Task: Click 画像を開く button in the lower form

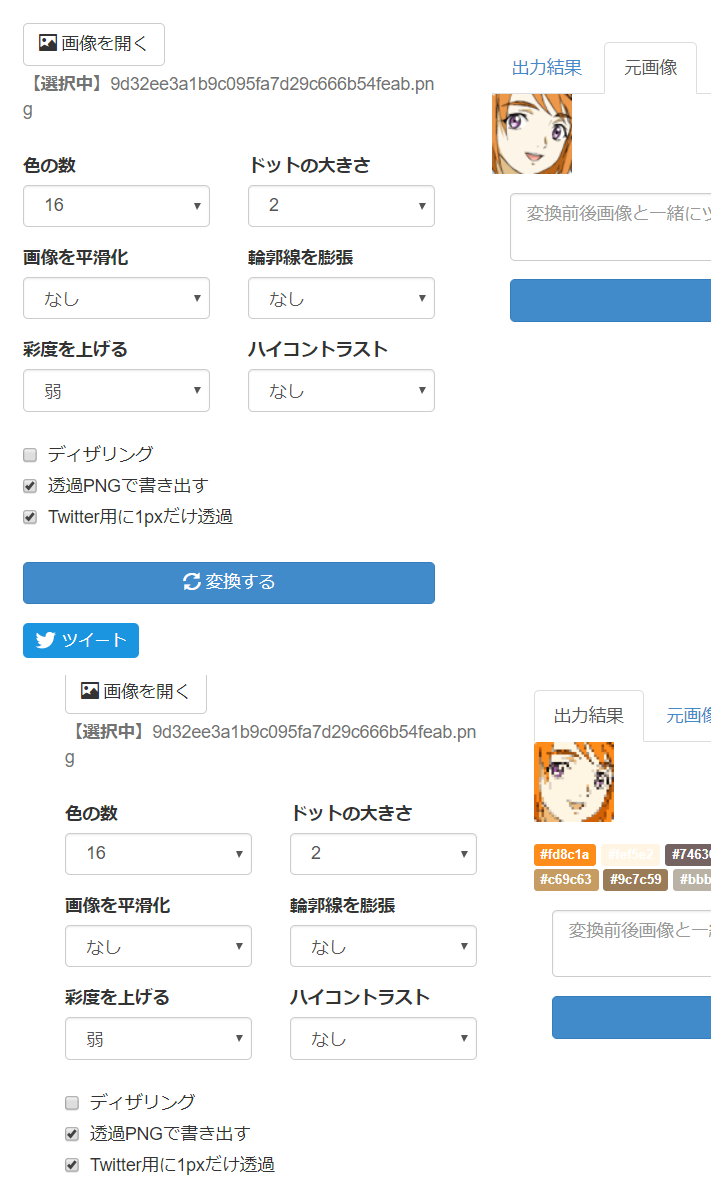Action: pyautogui.click(x=136, y=692)
